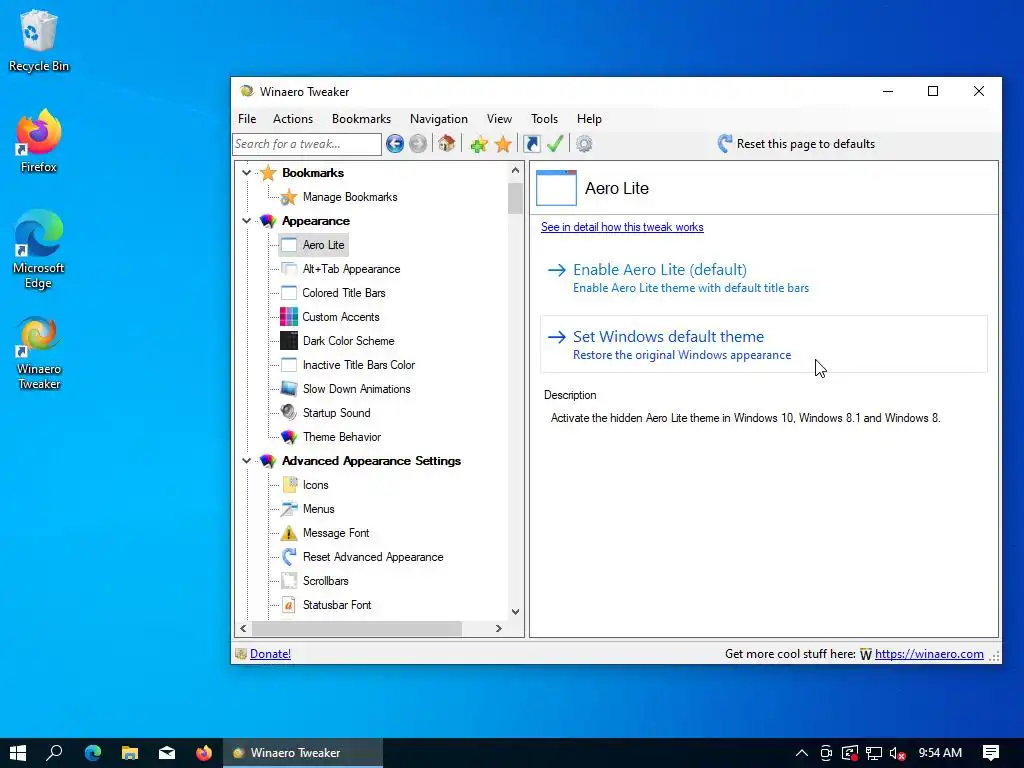Click the Icons folder icon in tree
The width and height of the screenshot is (1024, 768).
click(289, 485)
